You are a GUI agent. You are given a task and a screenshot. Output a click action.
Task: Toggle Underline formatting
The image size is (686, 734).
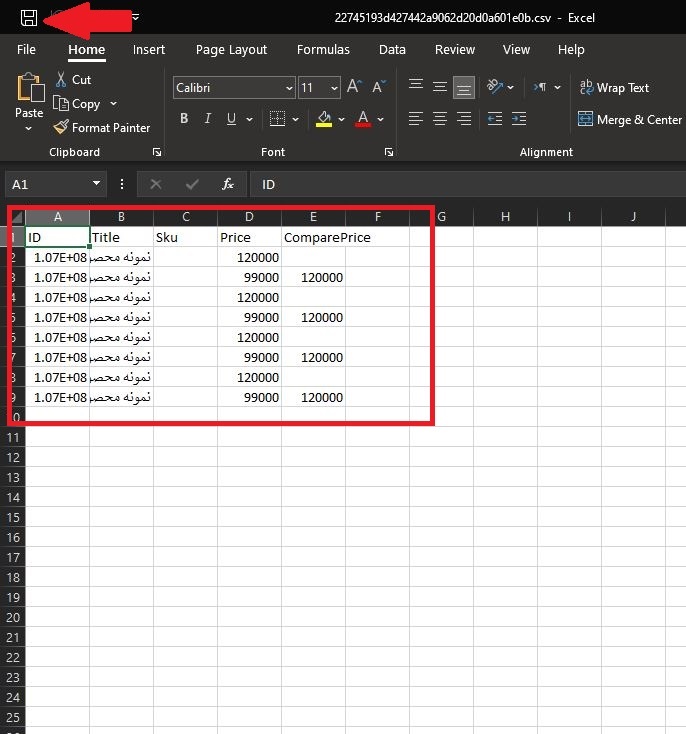click(232, 119)
